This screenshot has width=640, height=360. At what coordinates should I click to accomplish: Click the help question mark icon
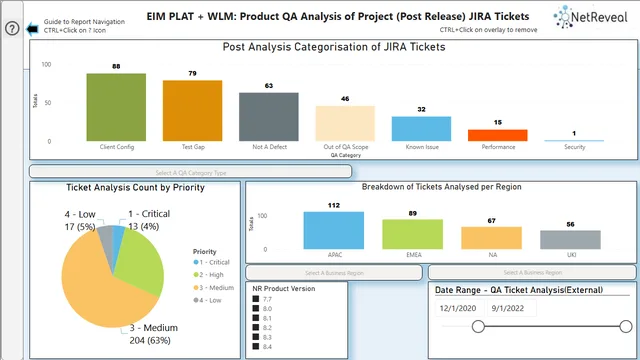point(12,29)
